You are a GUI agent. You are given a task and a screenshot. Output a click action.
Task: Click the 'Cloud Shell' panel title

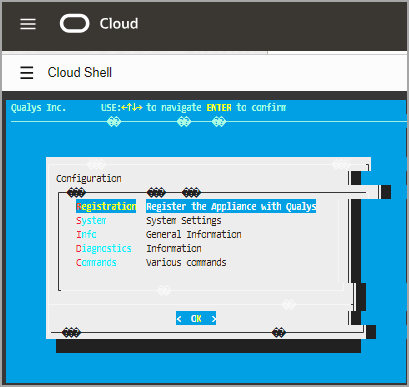(80, 72)
